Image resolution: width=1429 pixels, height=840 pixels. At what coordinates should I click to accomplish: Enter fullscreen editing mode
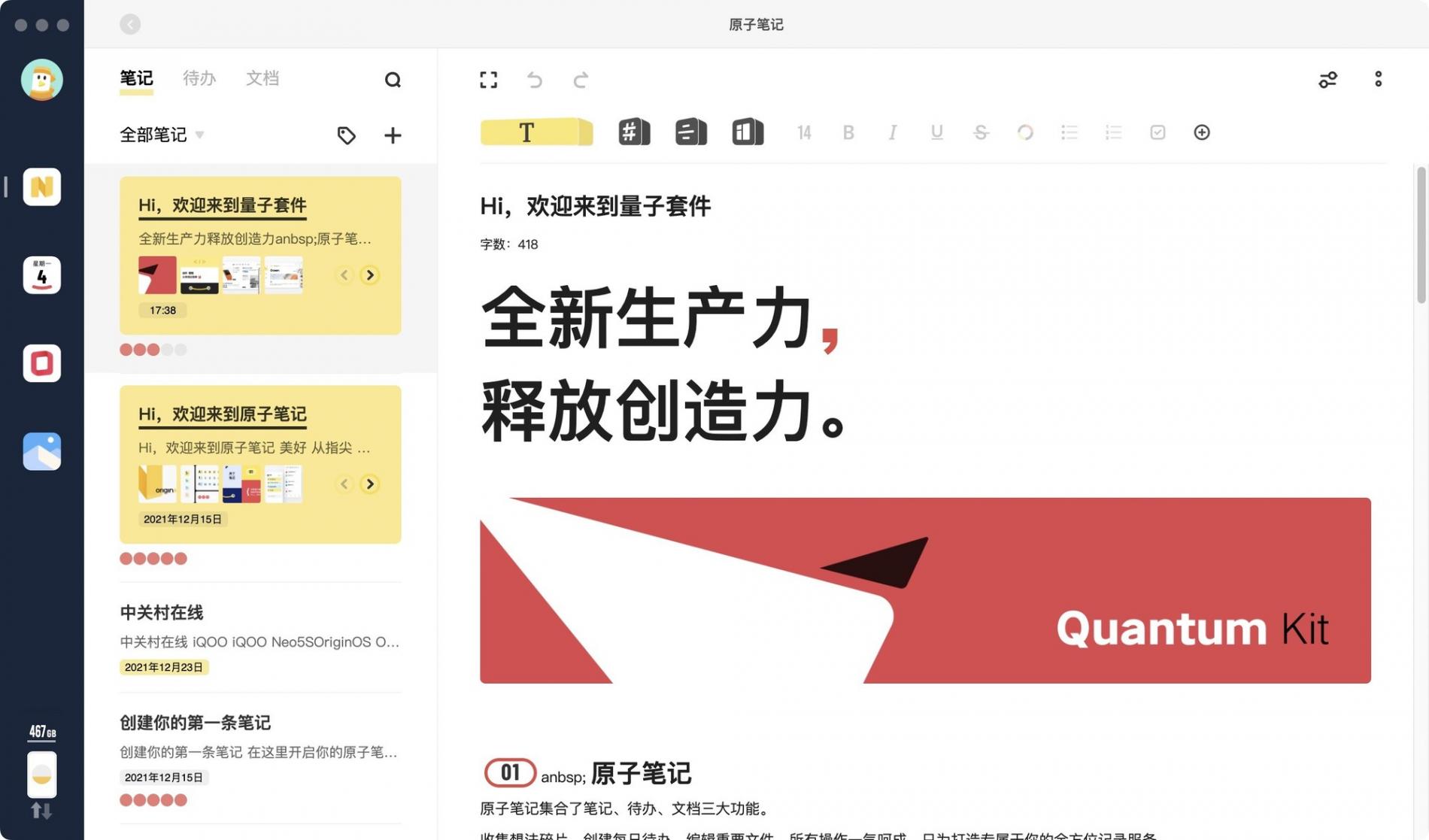489,80
